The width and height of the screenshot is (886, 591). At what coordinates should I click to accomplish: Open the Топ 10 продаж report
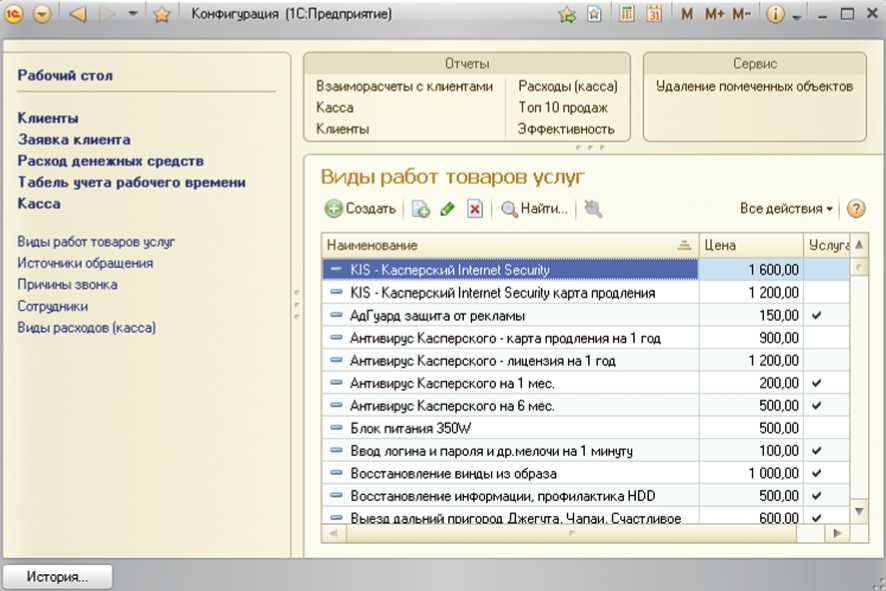(562, 107)
